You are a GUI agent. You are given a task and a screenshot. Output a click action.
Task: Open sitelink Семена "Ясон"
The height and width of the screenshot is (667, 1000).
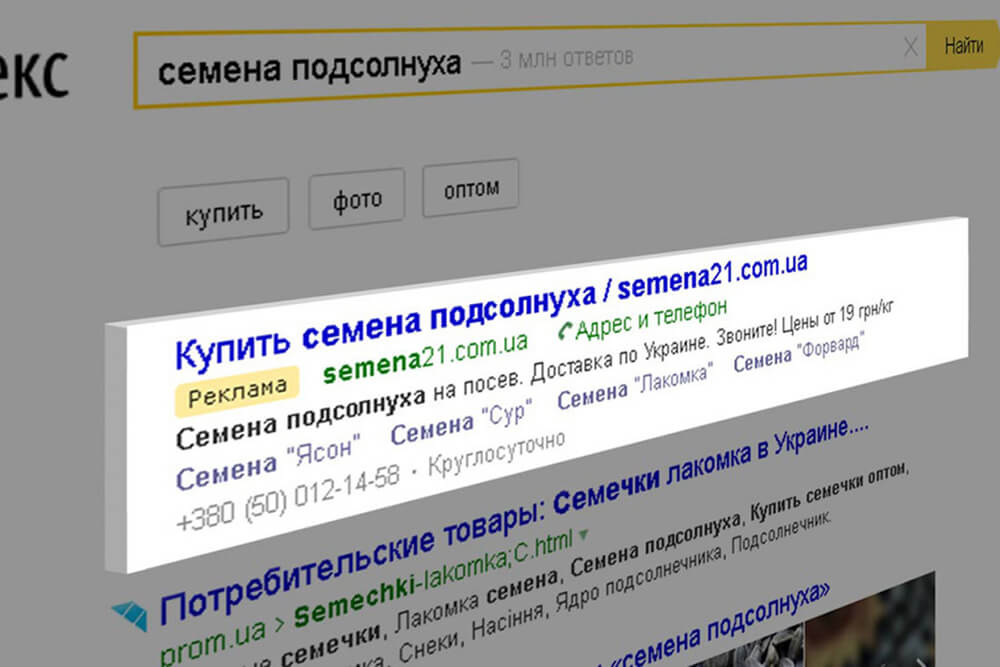(268, 464)
